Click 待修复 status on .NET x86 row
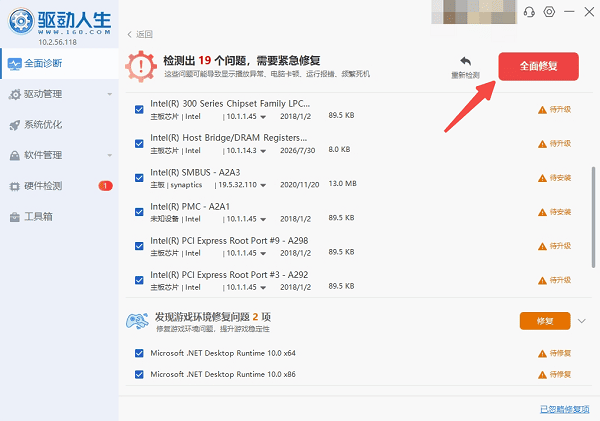The width and height of the screenshot is (600, 421). [x=560, y=374]
